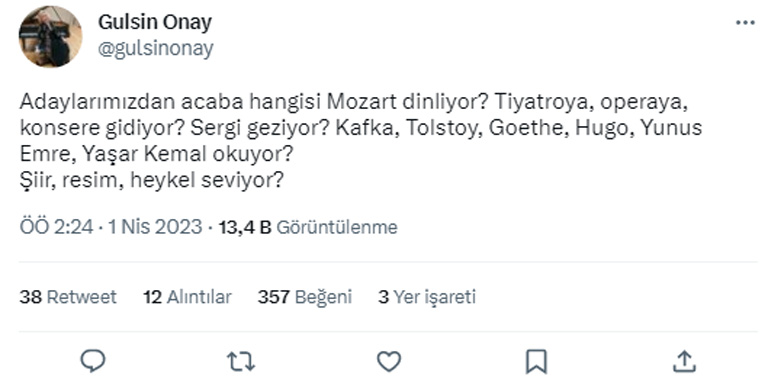The height and width of the screenshot is (386, 768).
Task: Open the share upload icon
Action: [684, 362]
